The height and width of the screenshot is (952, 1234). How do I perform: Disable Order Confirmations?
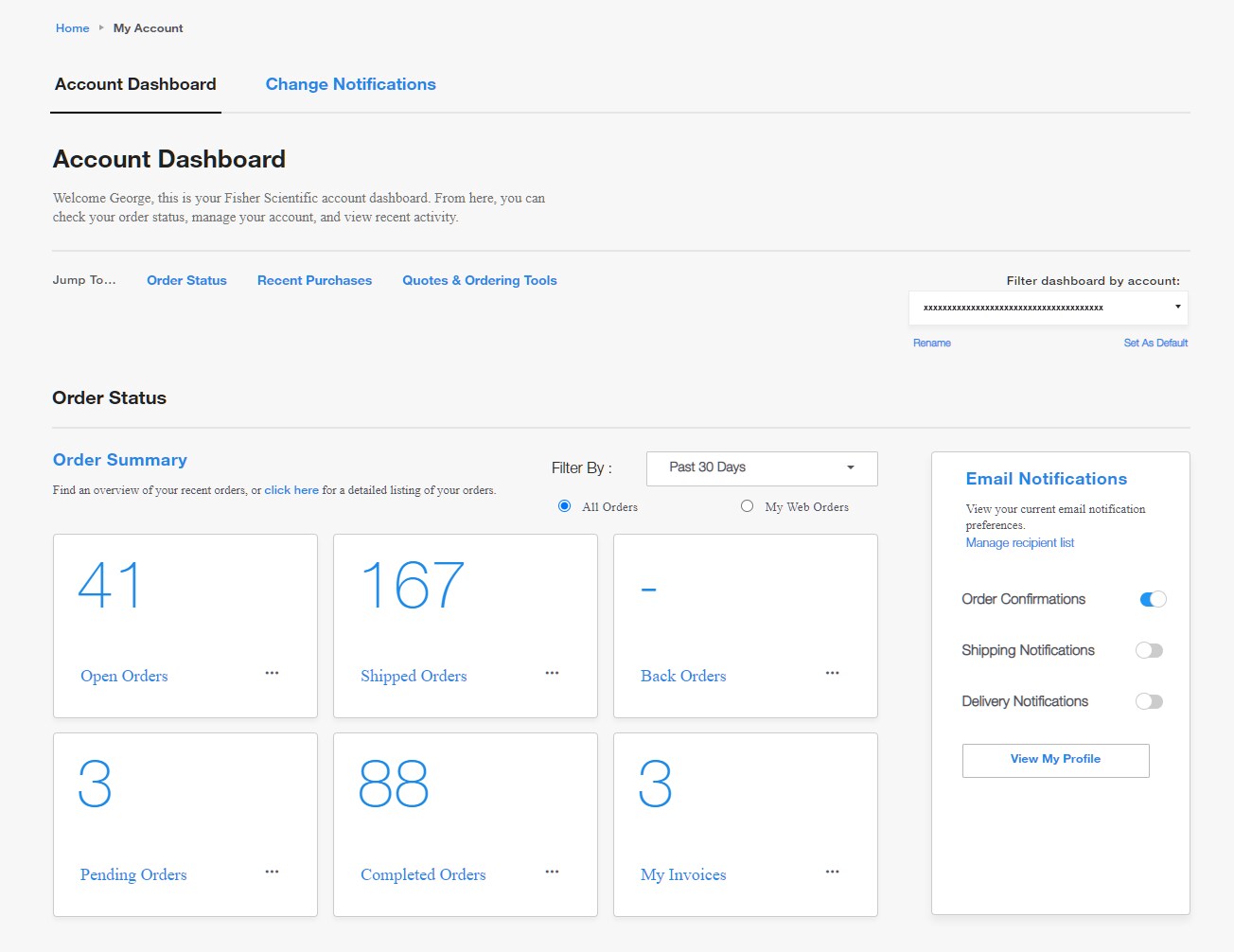pos(1152,599)
